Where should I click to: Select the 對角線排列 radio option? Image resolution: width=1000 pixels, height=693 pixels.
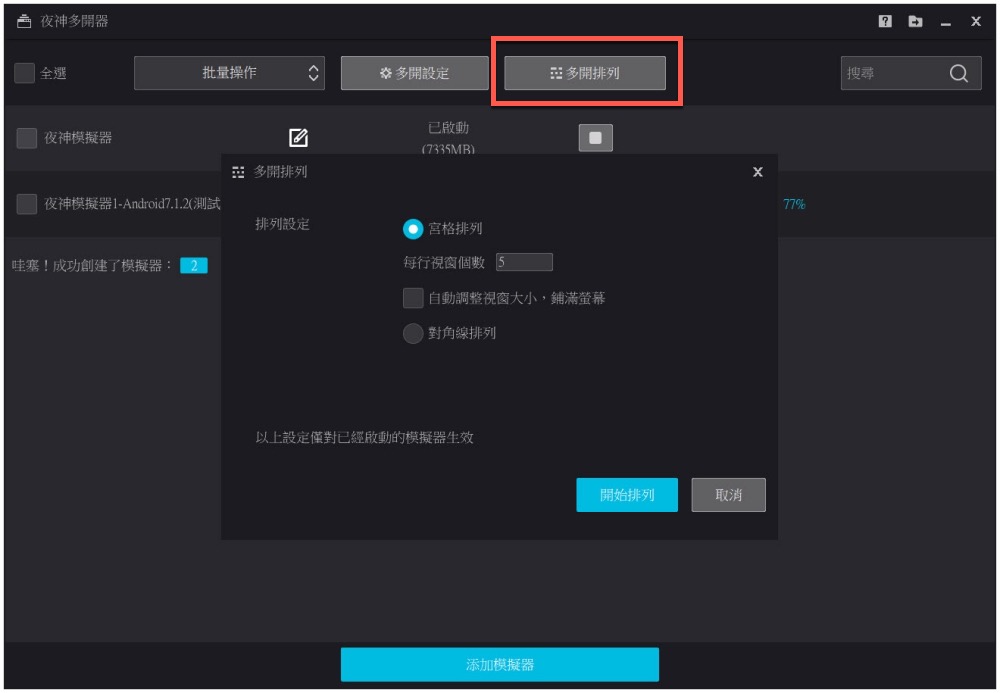point(413,333)
